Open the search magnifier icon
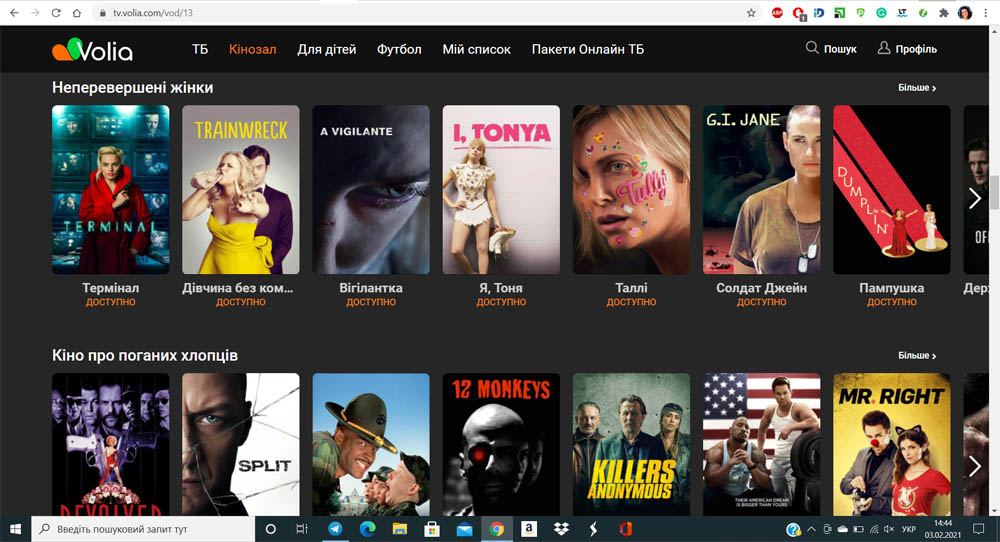Image resolution: width=1000 pixels, height=542 pixels. pos(811,48)
